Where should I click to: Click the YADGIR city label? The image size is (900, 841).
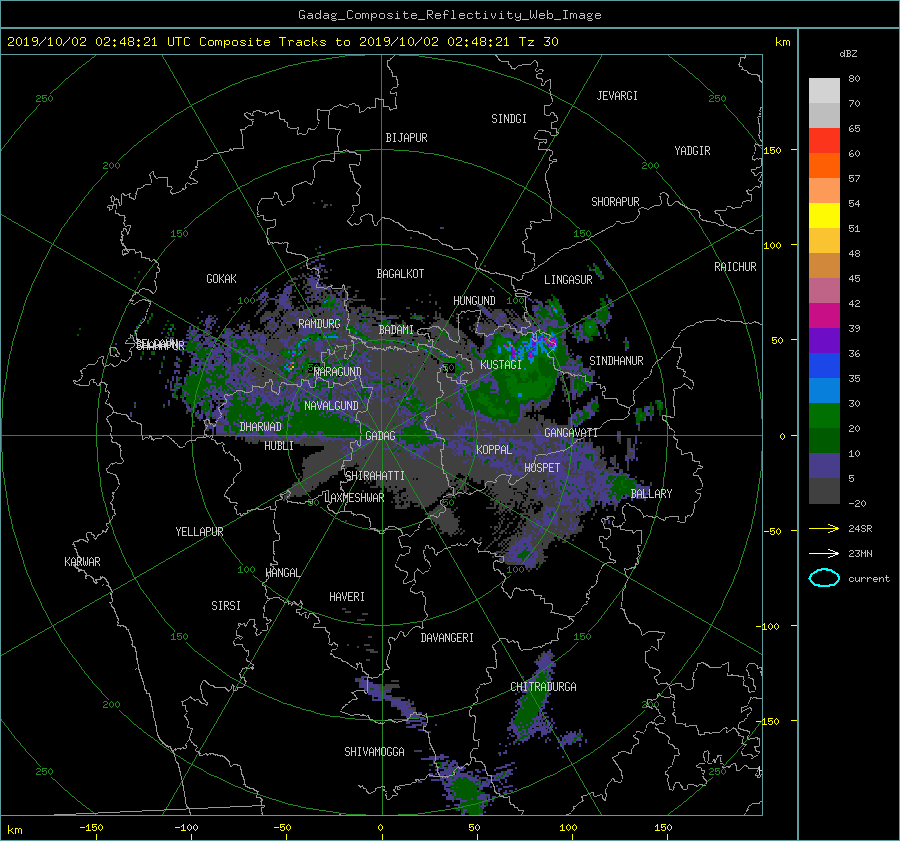click(692, 150)
